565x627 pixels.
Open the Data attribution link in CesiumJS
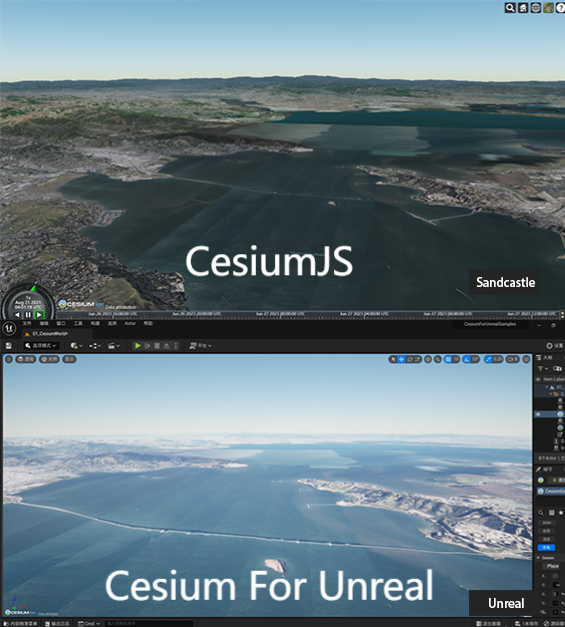tap(120, 307)
